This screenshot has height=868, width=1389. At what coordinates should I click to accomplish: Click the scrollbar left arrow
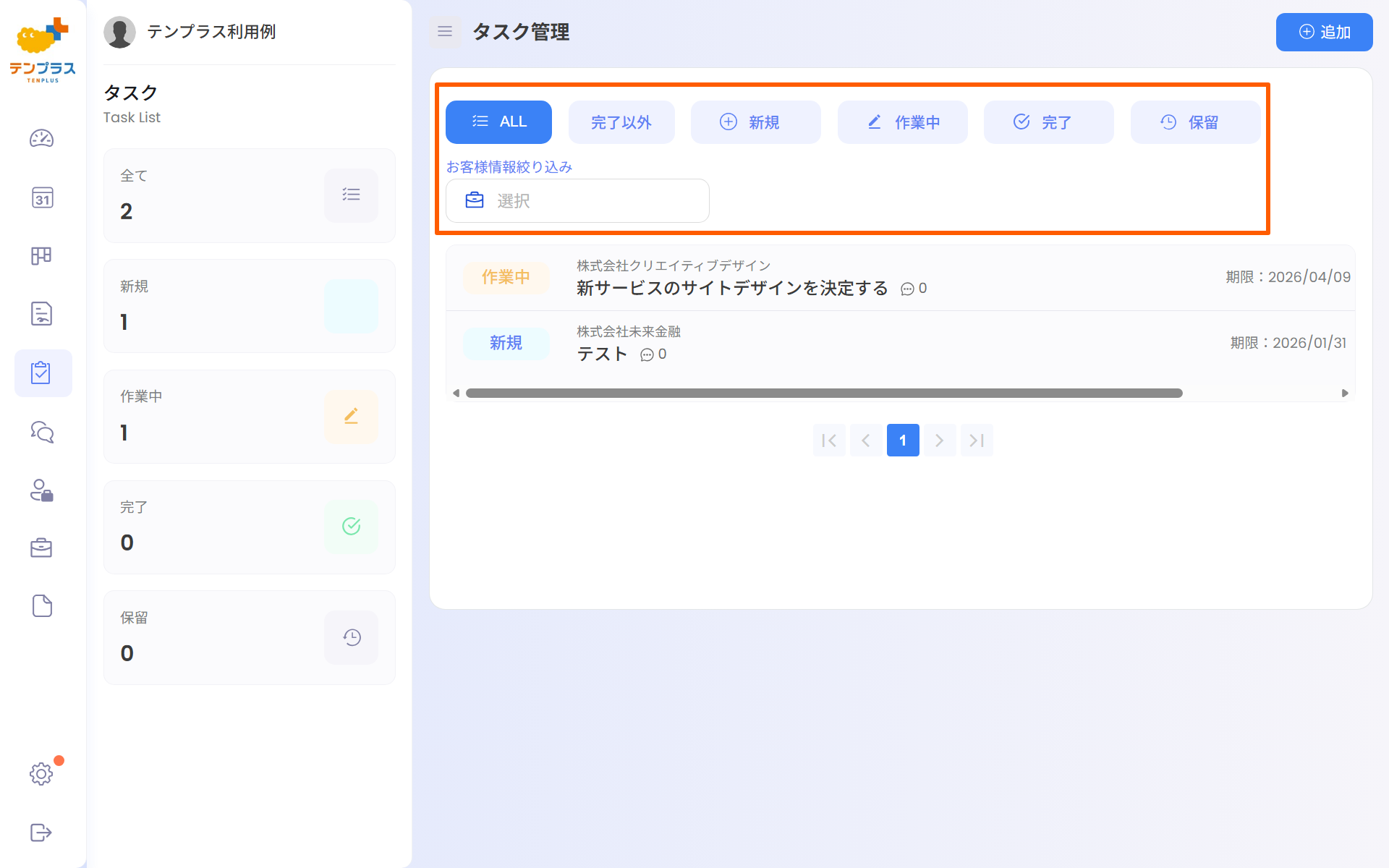pos(456,393)
